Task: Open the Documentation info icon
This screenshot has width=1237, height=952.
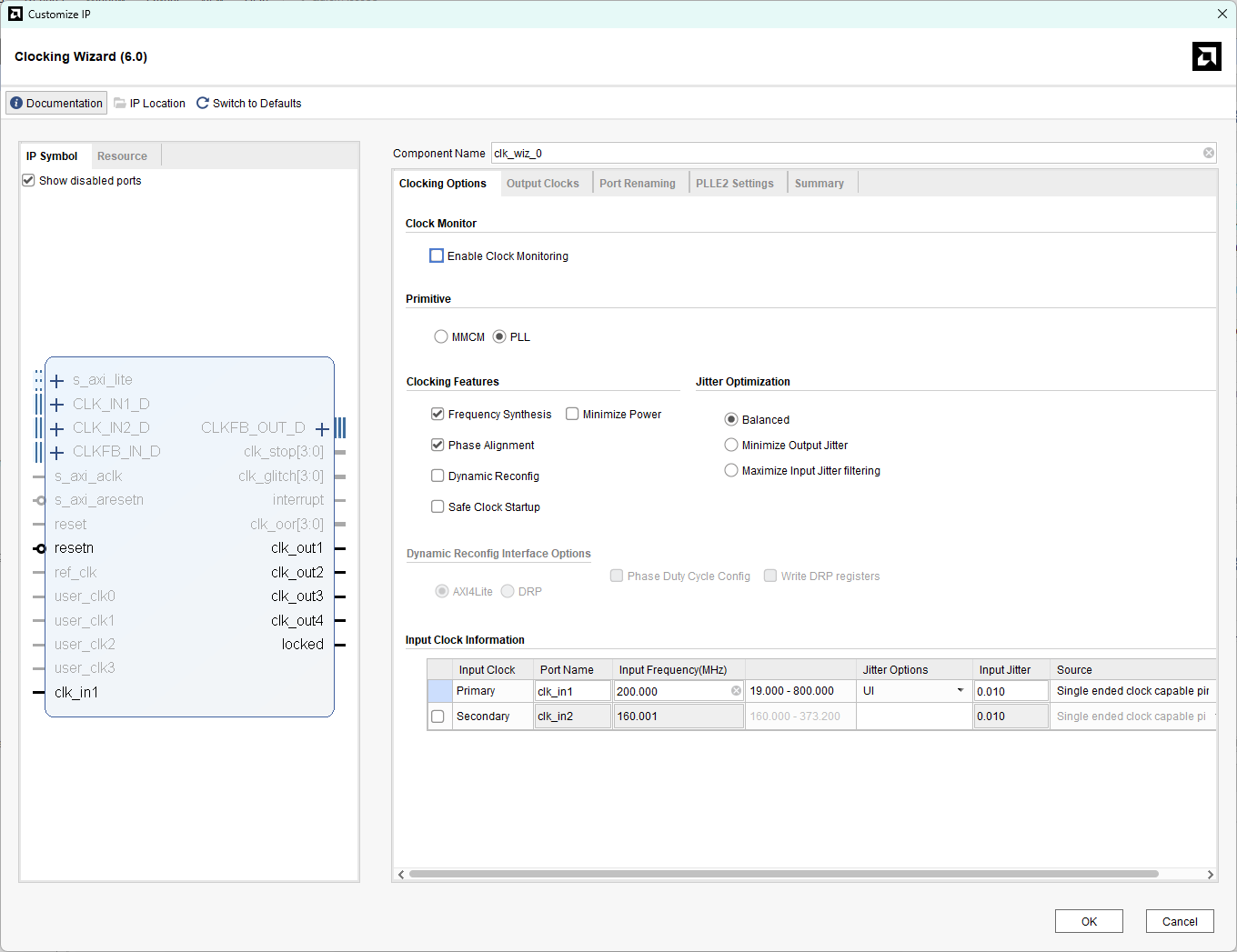Action: tap(16, 103)
